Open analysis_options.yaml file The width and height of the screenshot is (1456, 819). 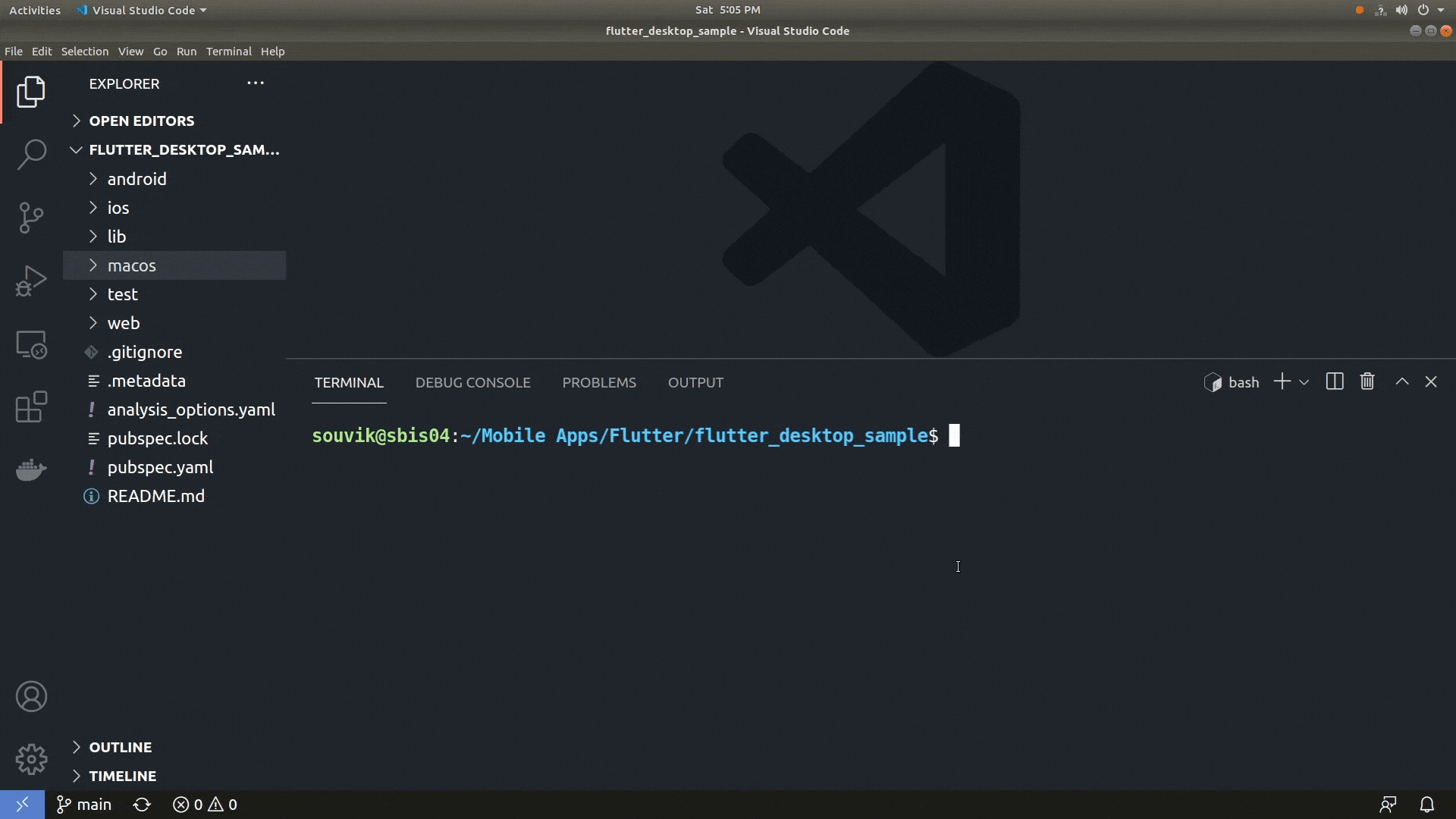tap(174, 409)
